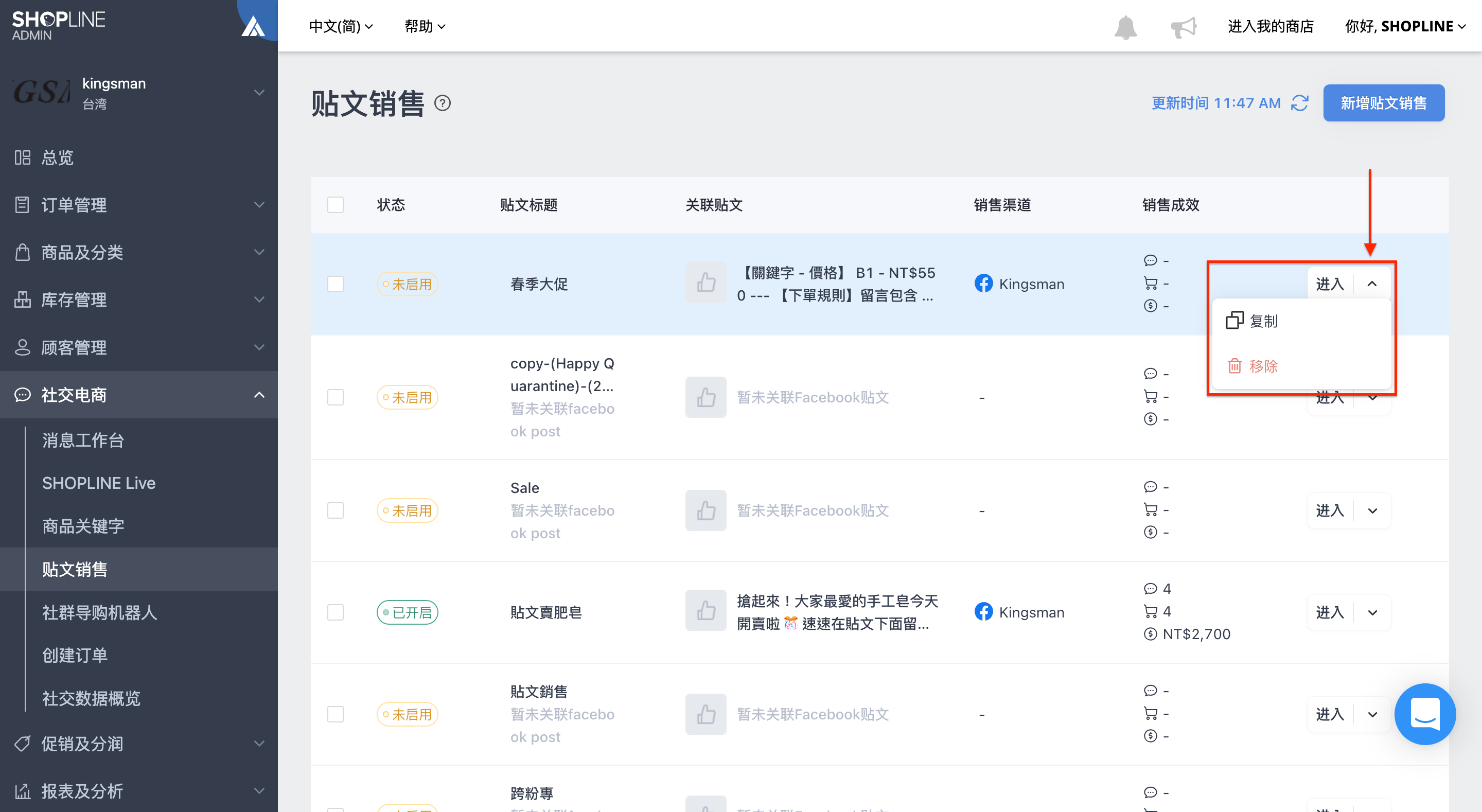Check the 貼文賣肥皂 row checkbox
The image size is (1482, 812).
(x=336, y=612)
